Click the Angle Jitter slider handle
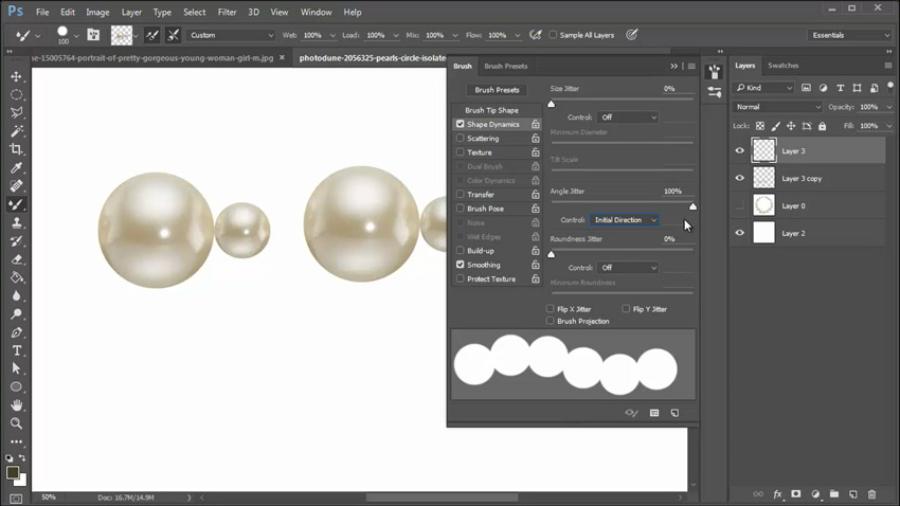The width and height of the screenshot is (900, 506). tap(693, 206)
